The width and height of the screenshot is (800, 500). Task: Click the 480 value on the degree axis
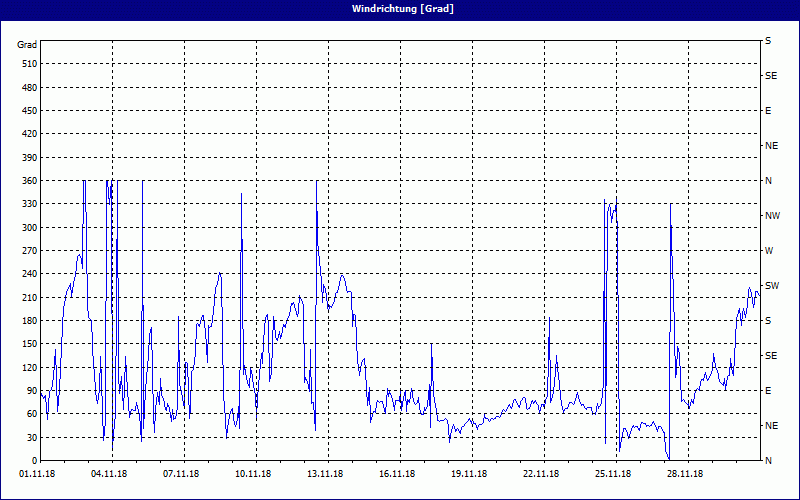(31, 88)
